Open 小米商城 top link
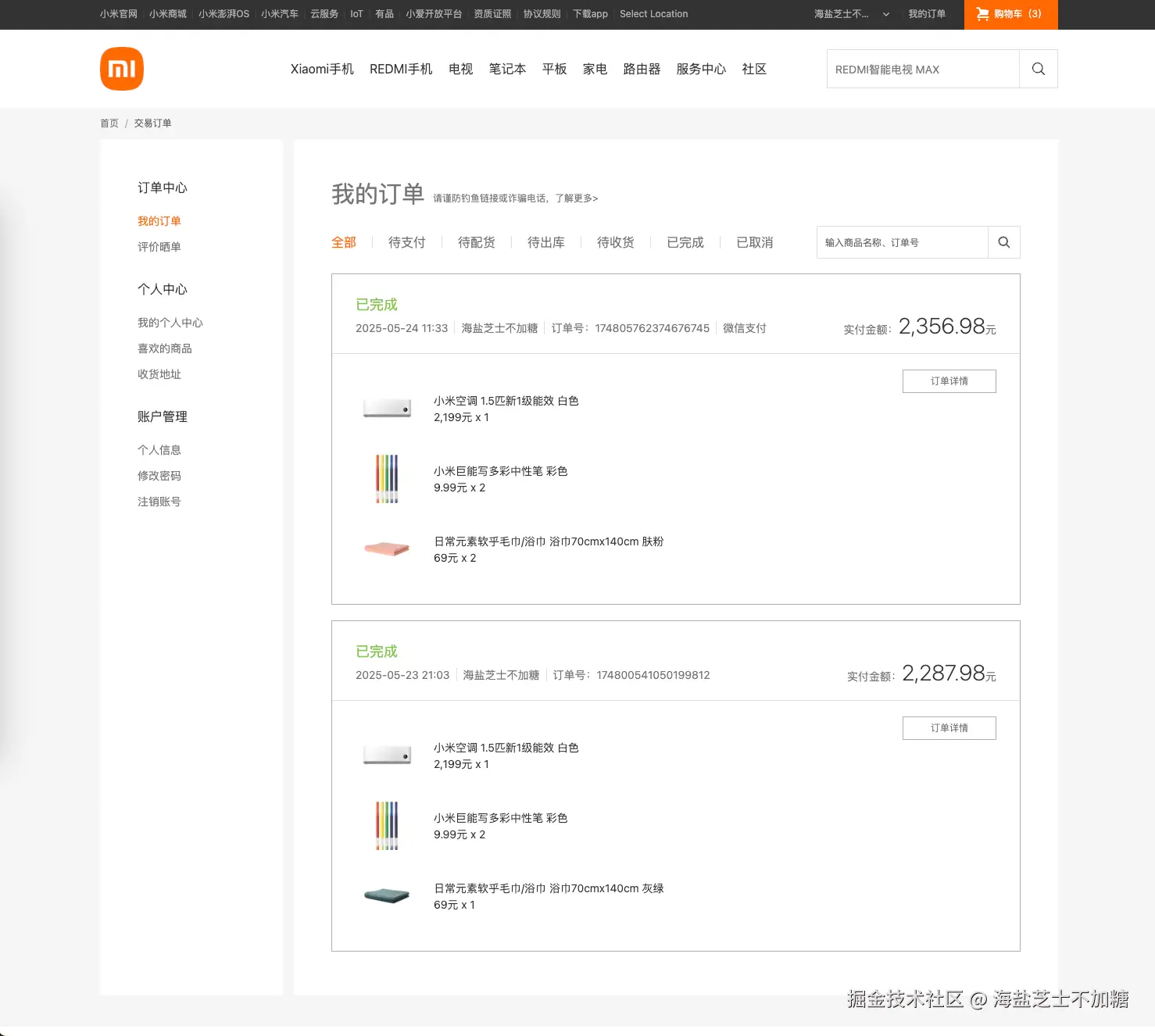This screenshot has width=1155, height=1036. (168, 14)
